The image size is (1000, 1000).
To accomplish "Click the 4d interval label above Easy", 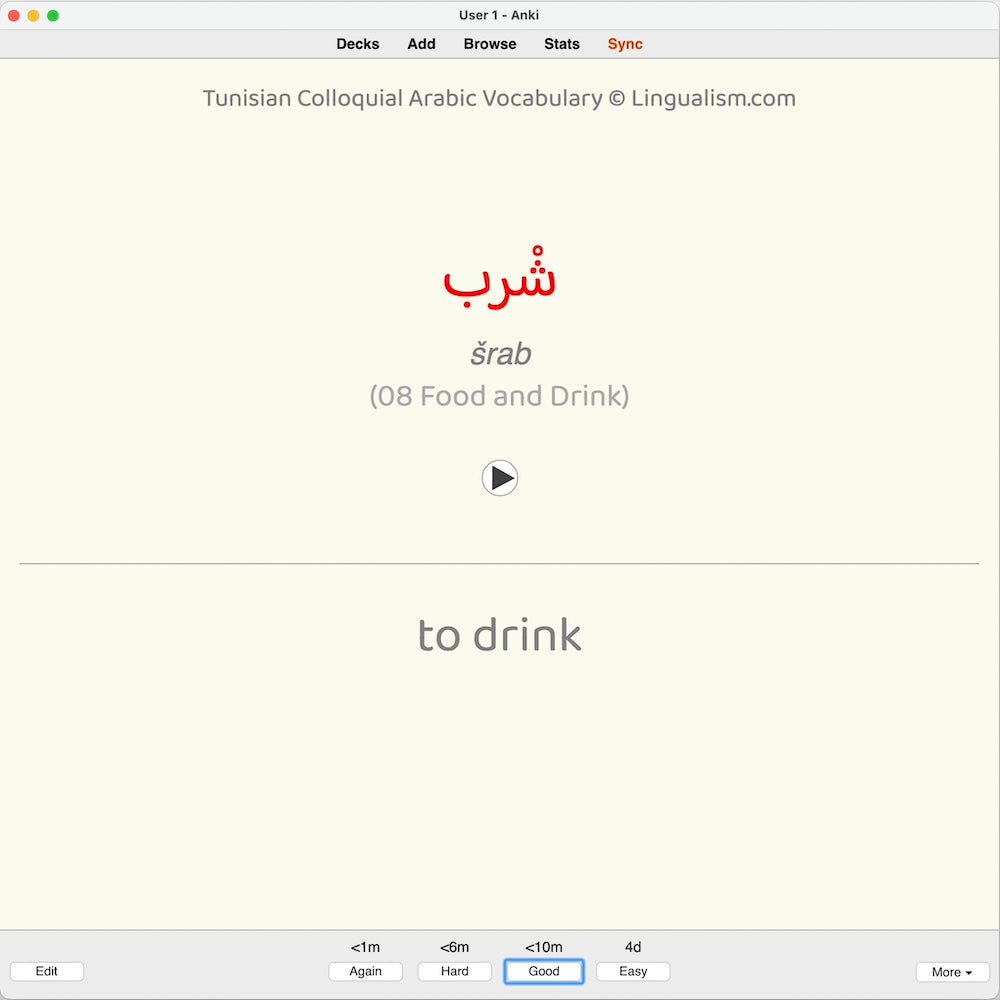I will (x=633, y=946).
